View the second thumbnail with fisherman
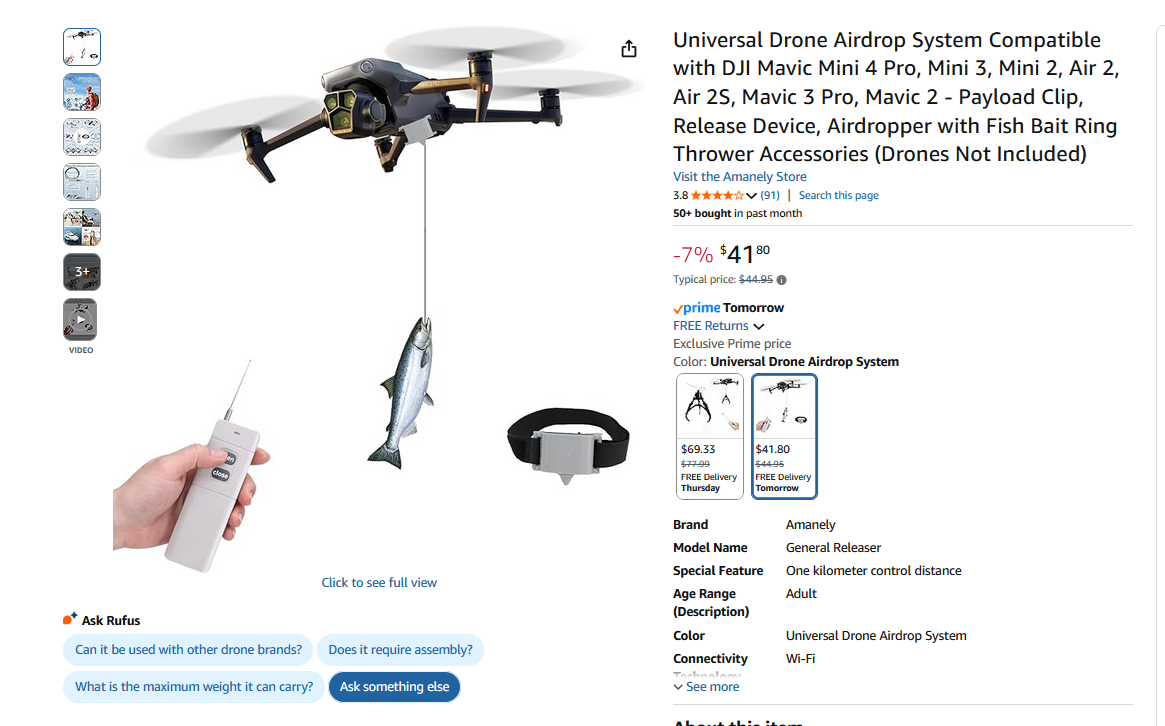 (x=82, y=92)
